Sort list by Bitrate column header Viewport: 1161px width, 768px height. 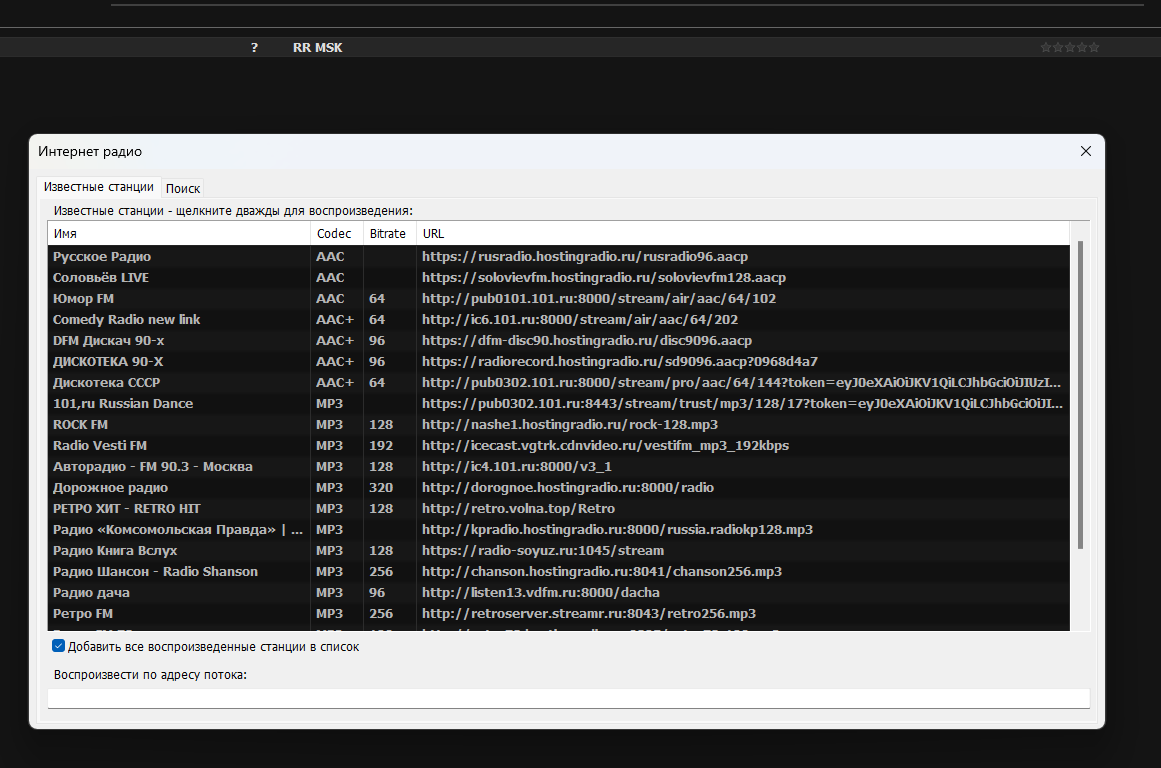388,234
